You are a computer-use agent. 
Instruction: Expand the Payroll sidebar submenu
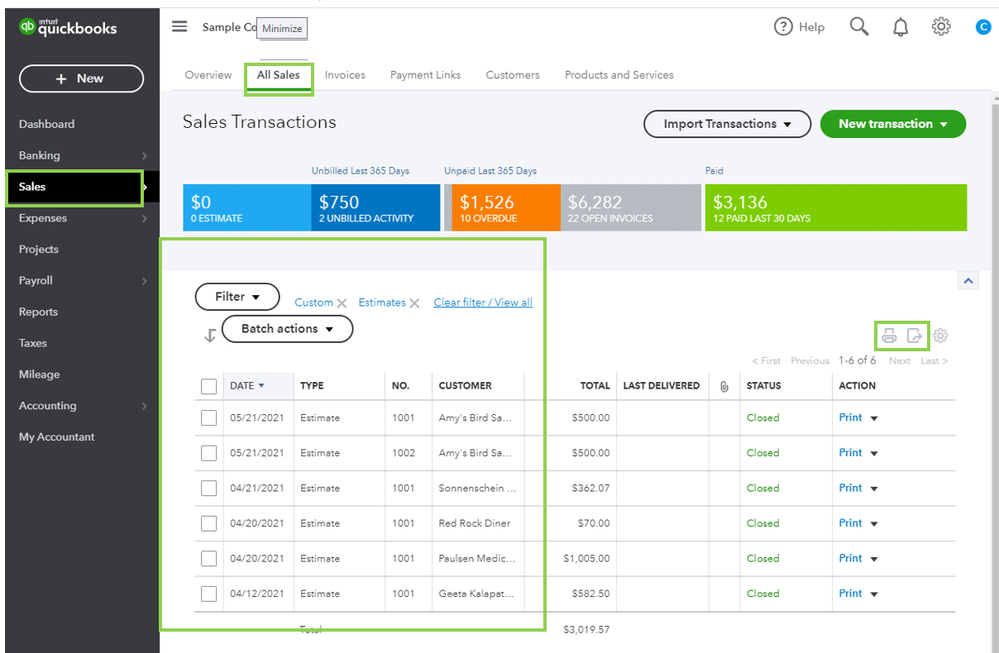(145, 281)
